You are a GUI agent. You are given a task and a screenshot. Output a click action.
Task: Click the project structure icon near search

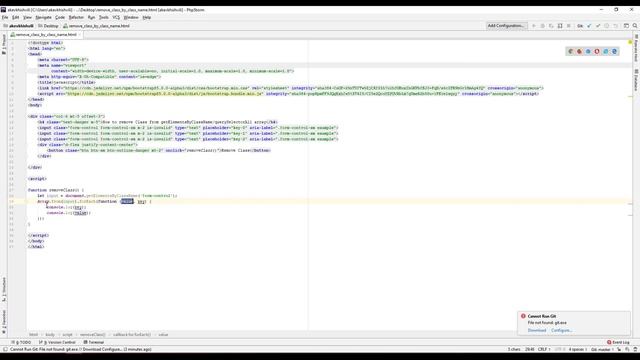[x=626, y=26]
